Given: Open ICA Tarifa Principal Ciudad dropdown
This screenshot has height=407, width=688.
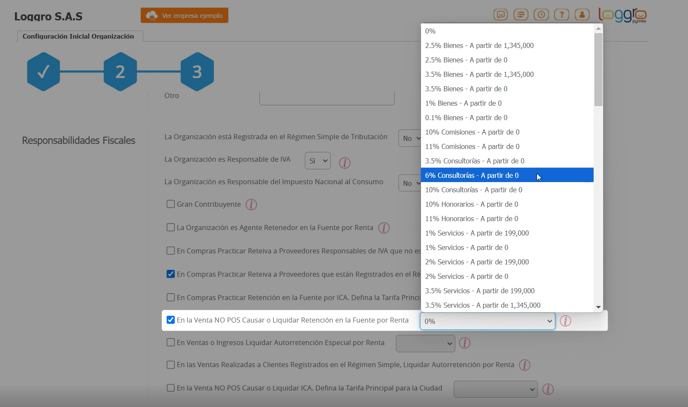Looking at the screenshot, I should click(495, 389).
